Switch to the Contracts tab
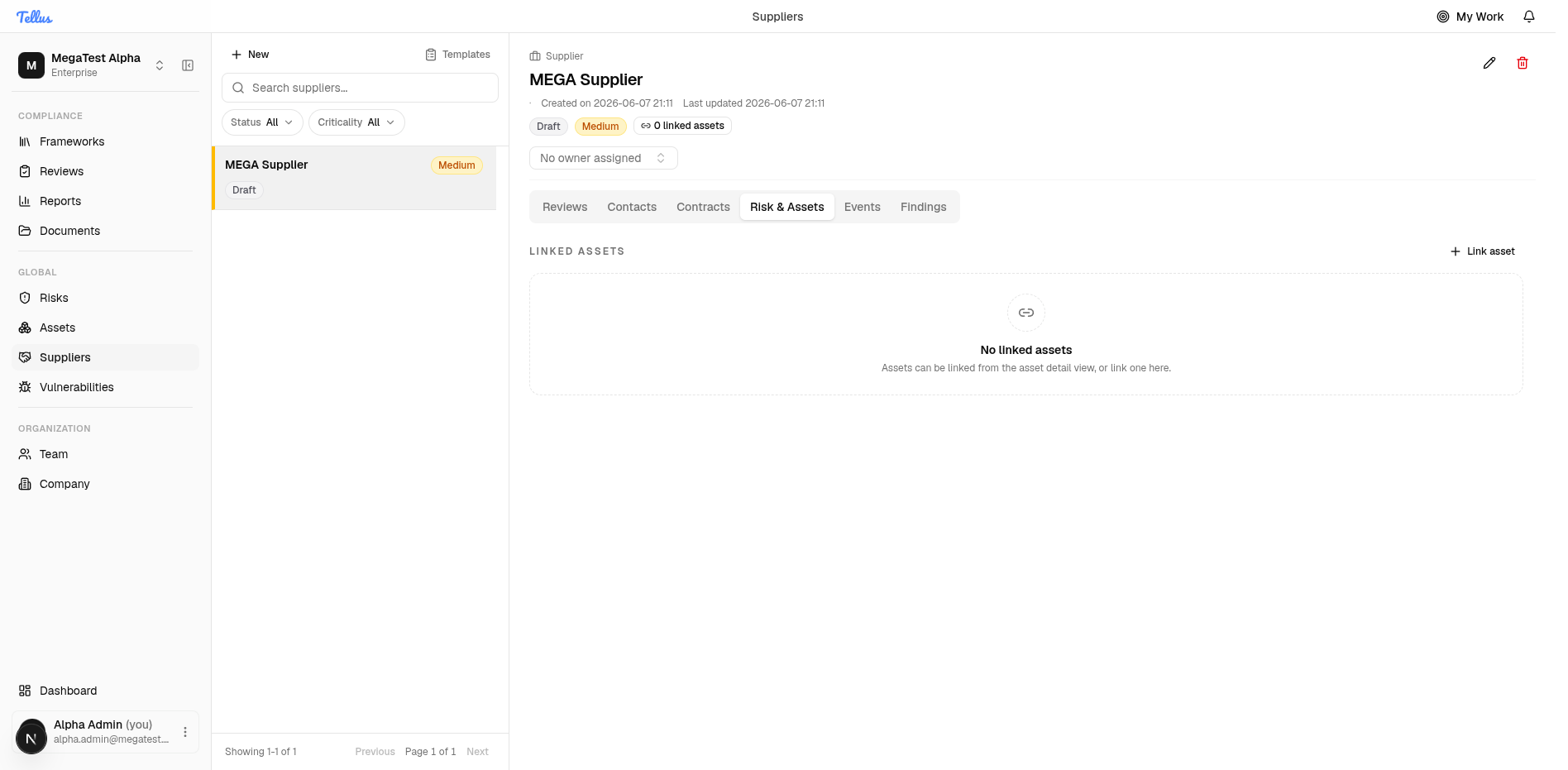The image size is (1568, 770). 703,207
